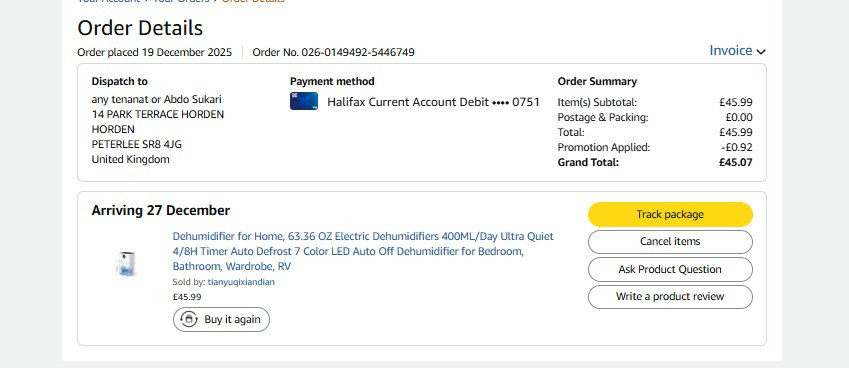
Task: Click the PETERLEE SR8 4JG address line
Action: (x=136, y=144)
